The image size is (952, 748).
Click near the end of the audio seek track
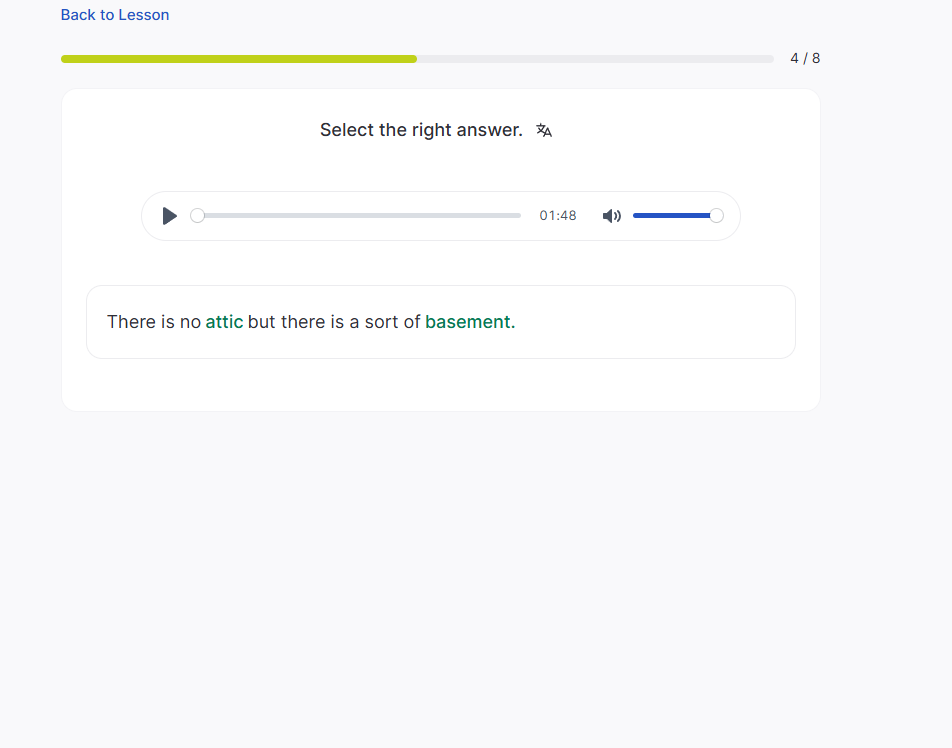[505, 216]
